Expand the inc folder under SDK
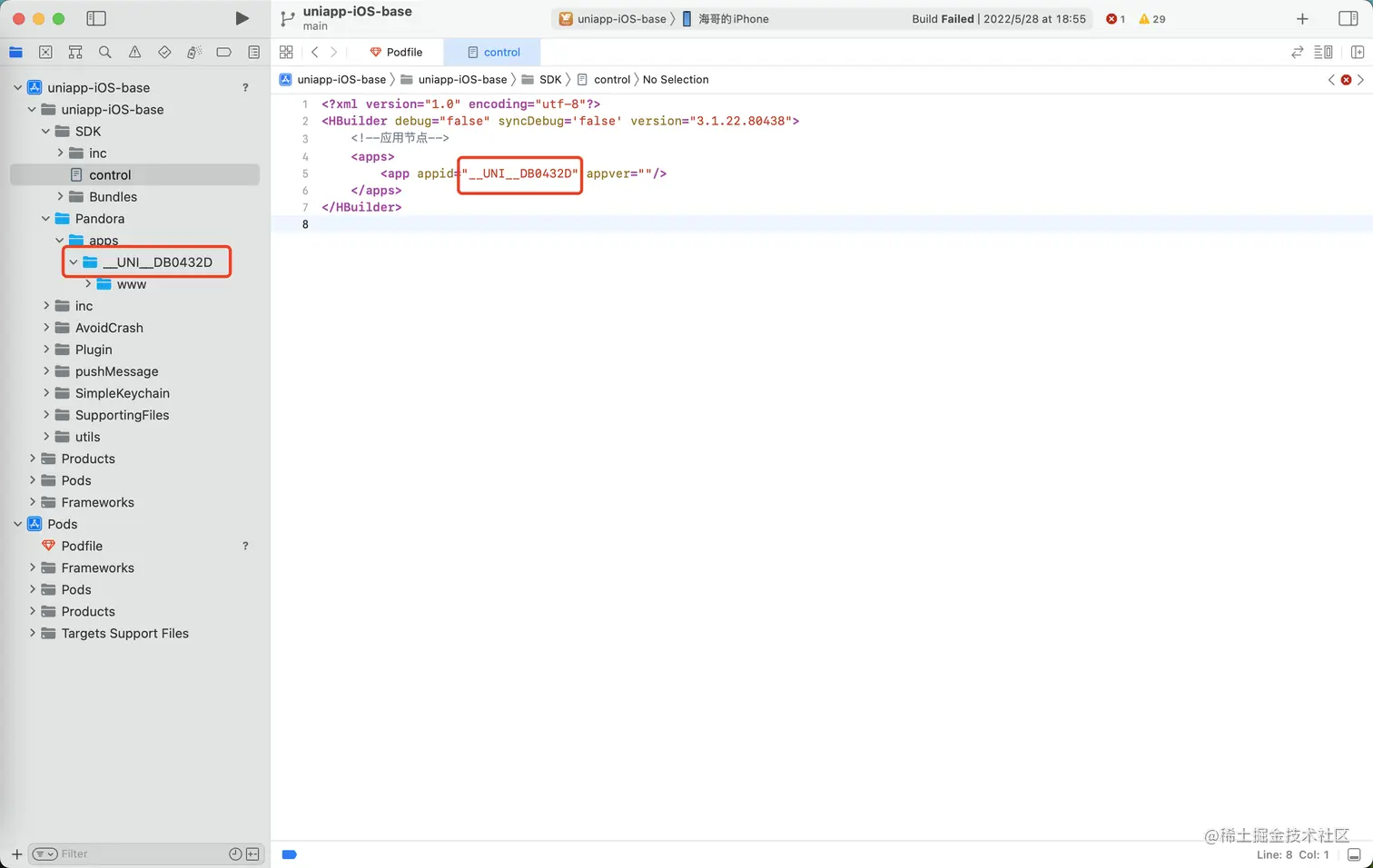 pos(60,153)
